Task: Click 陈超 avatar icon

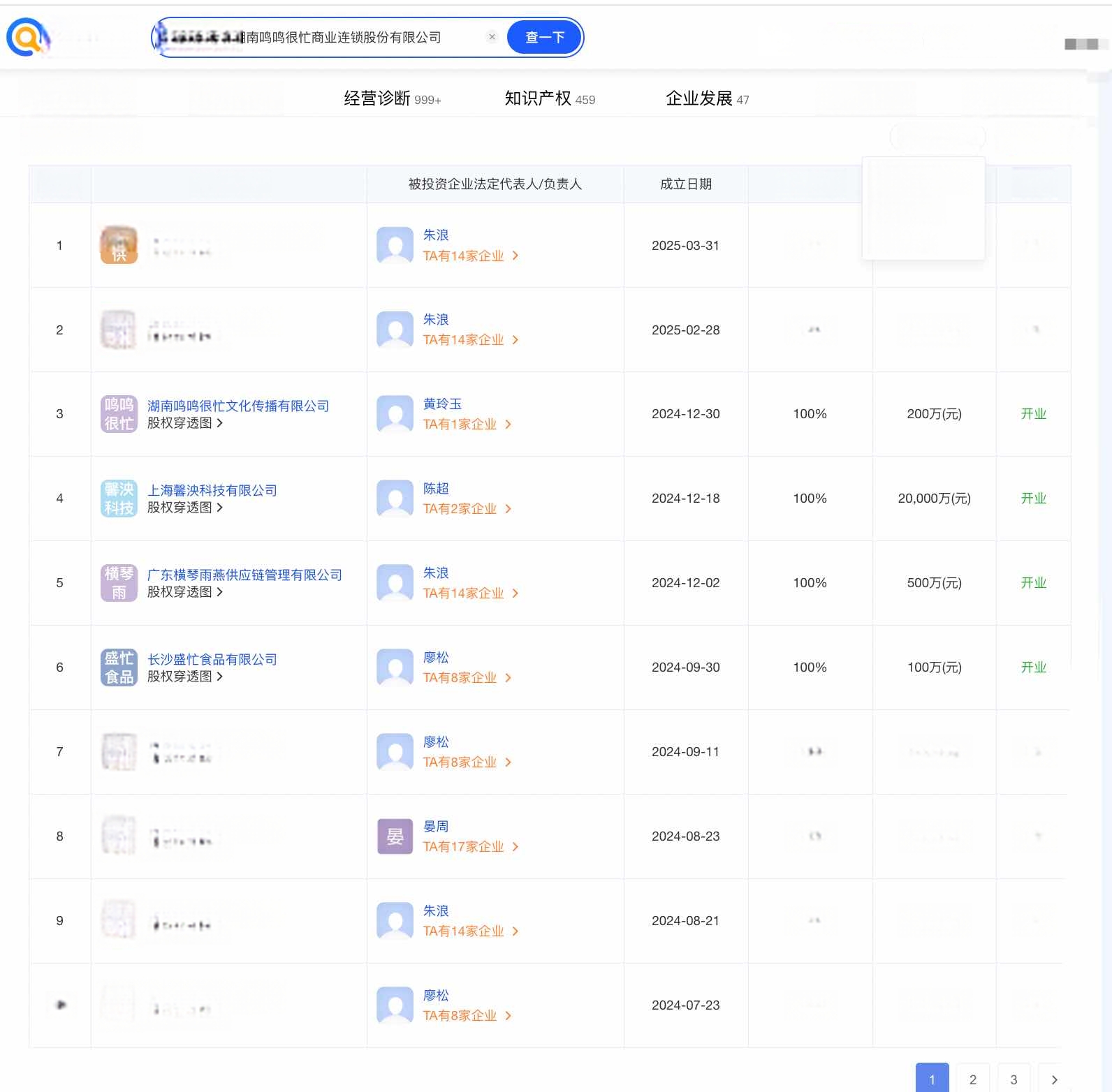Action: (395, 499)
